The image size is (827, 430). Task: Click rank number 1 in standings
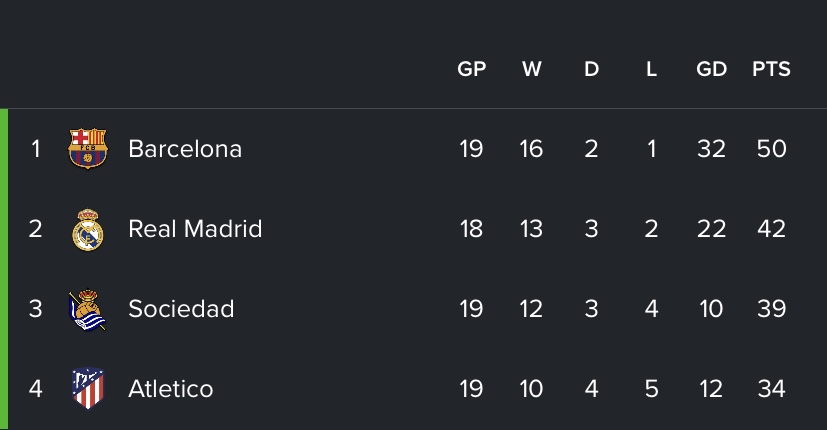36,149
